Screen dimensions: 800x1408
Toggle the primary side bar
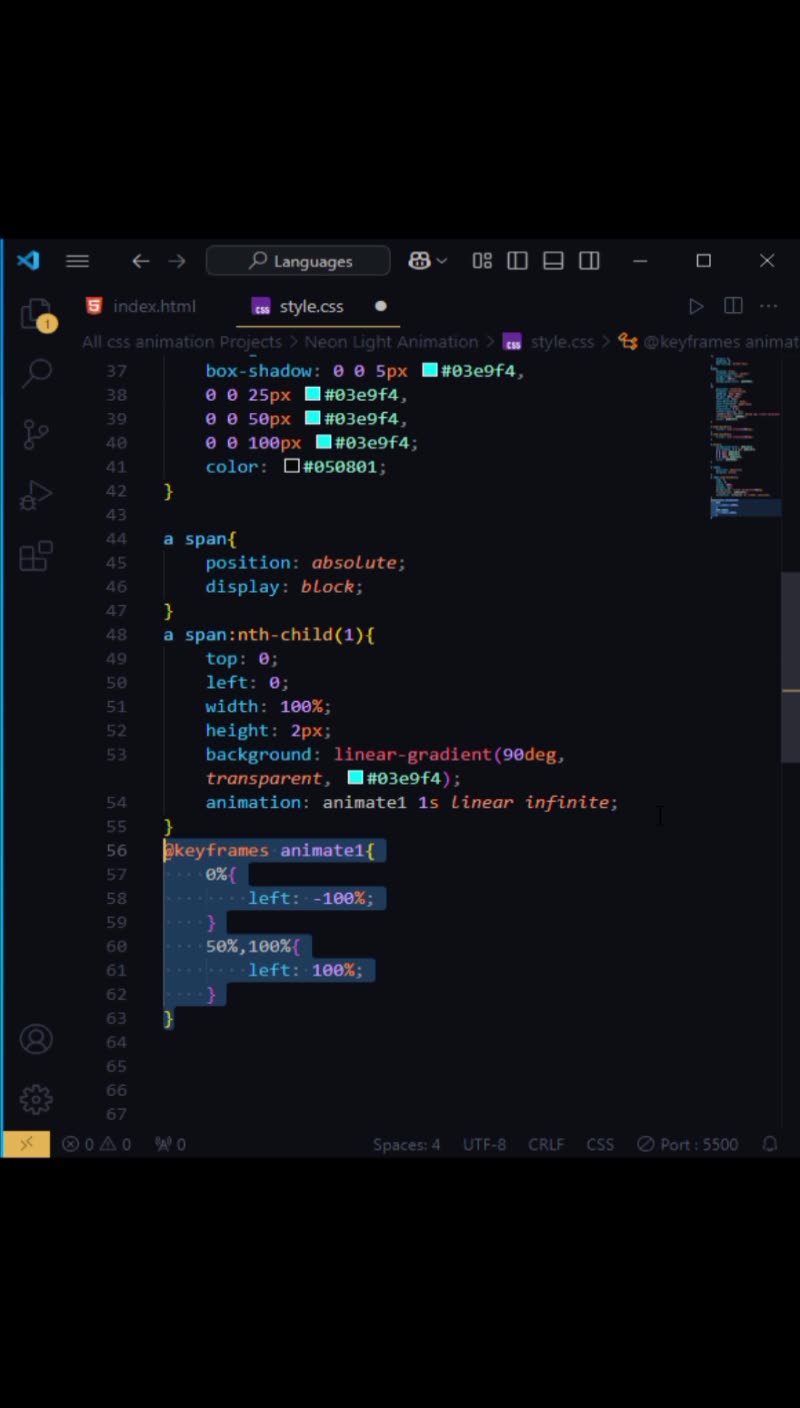[x=517, y=261]
